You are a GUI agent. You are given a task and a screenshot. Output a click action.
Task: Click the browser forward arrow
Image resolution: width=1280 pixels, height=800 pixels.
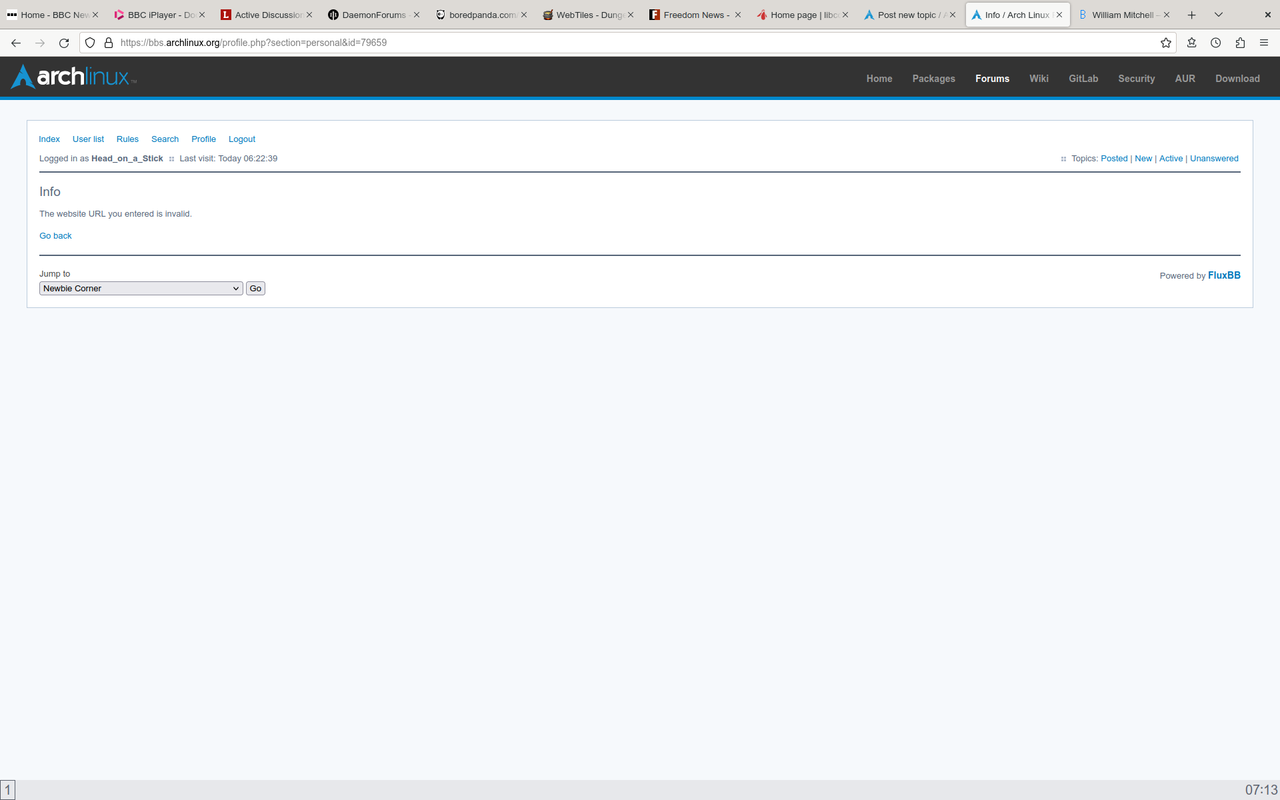40,43
